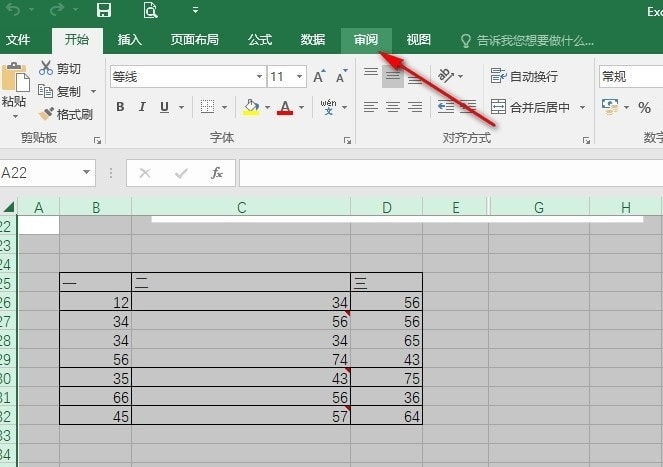Open the 公式 tab
This screenshot has height=467, width=663.
point(260,40)
